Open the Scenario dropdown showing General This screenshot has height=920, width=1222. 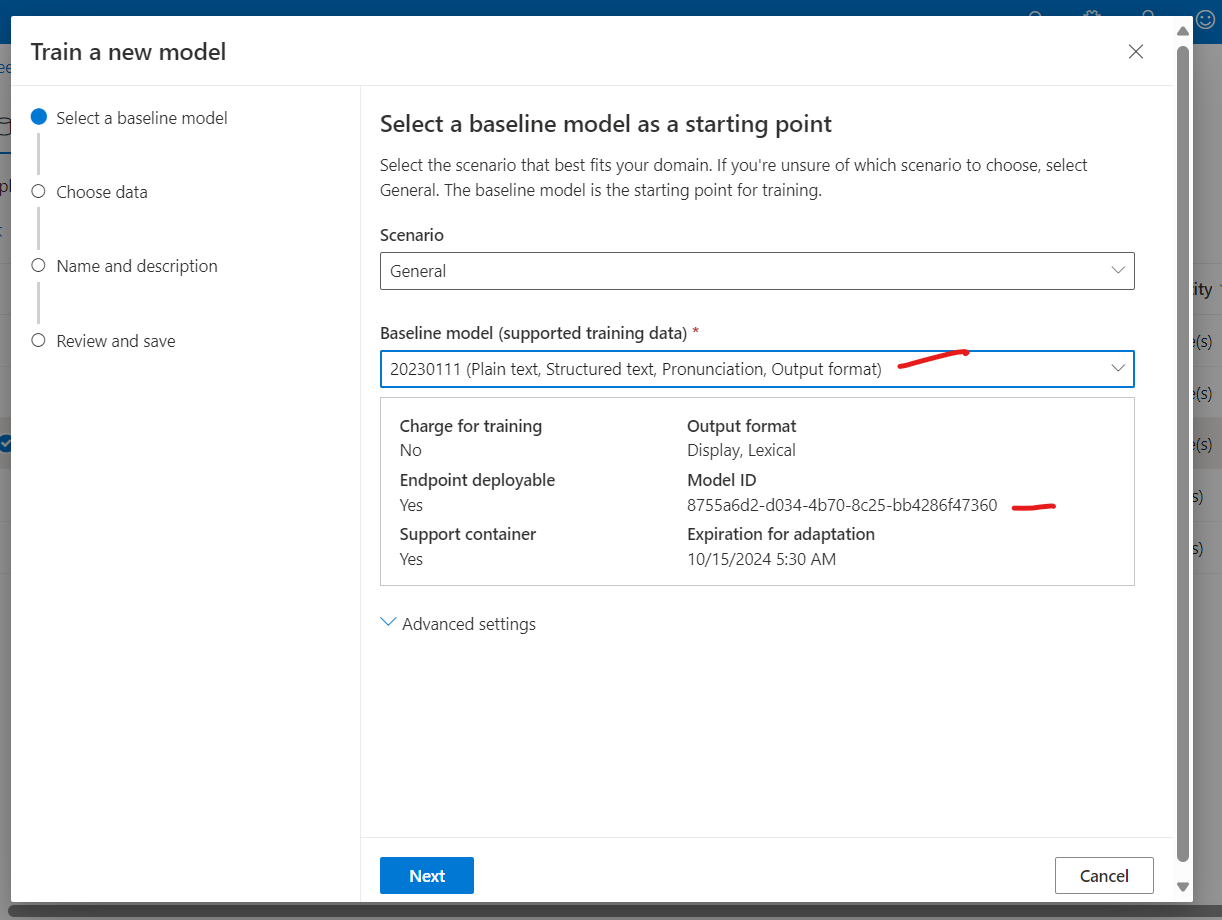pos(757,271)
